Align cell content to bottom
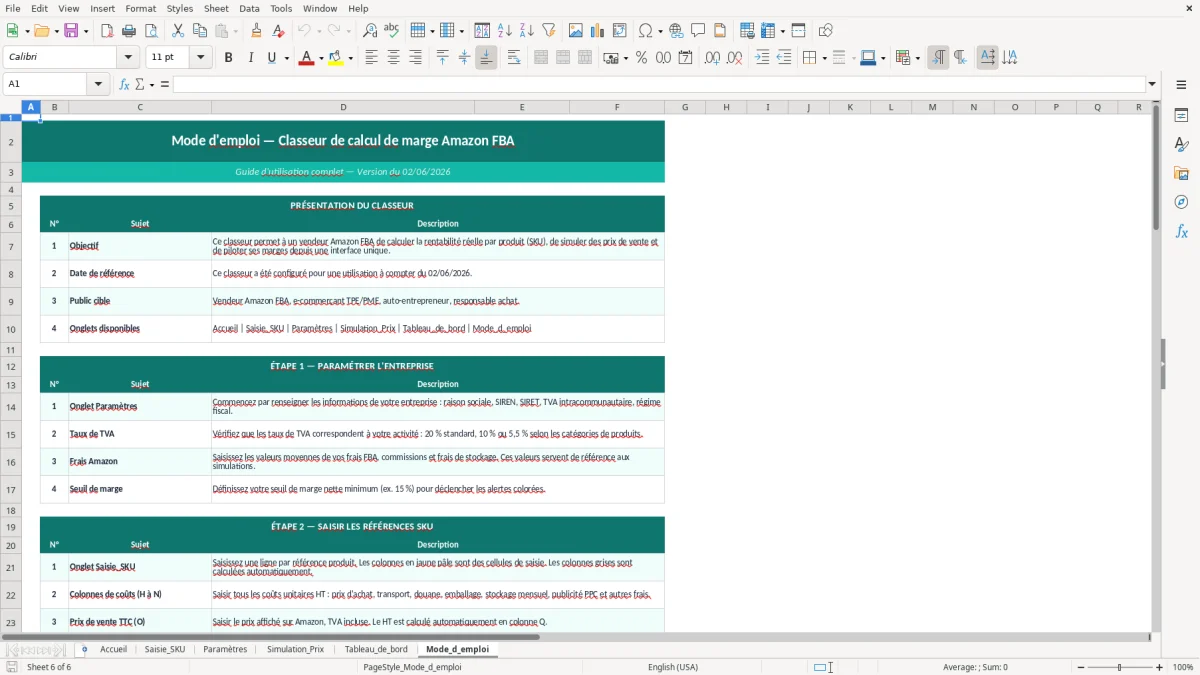Viewport: 1200px width, 675px height. click(486, 58)
